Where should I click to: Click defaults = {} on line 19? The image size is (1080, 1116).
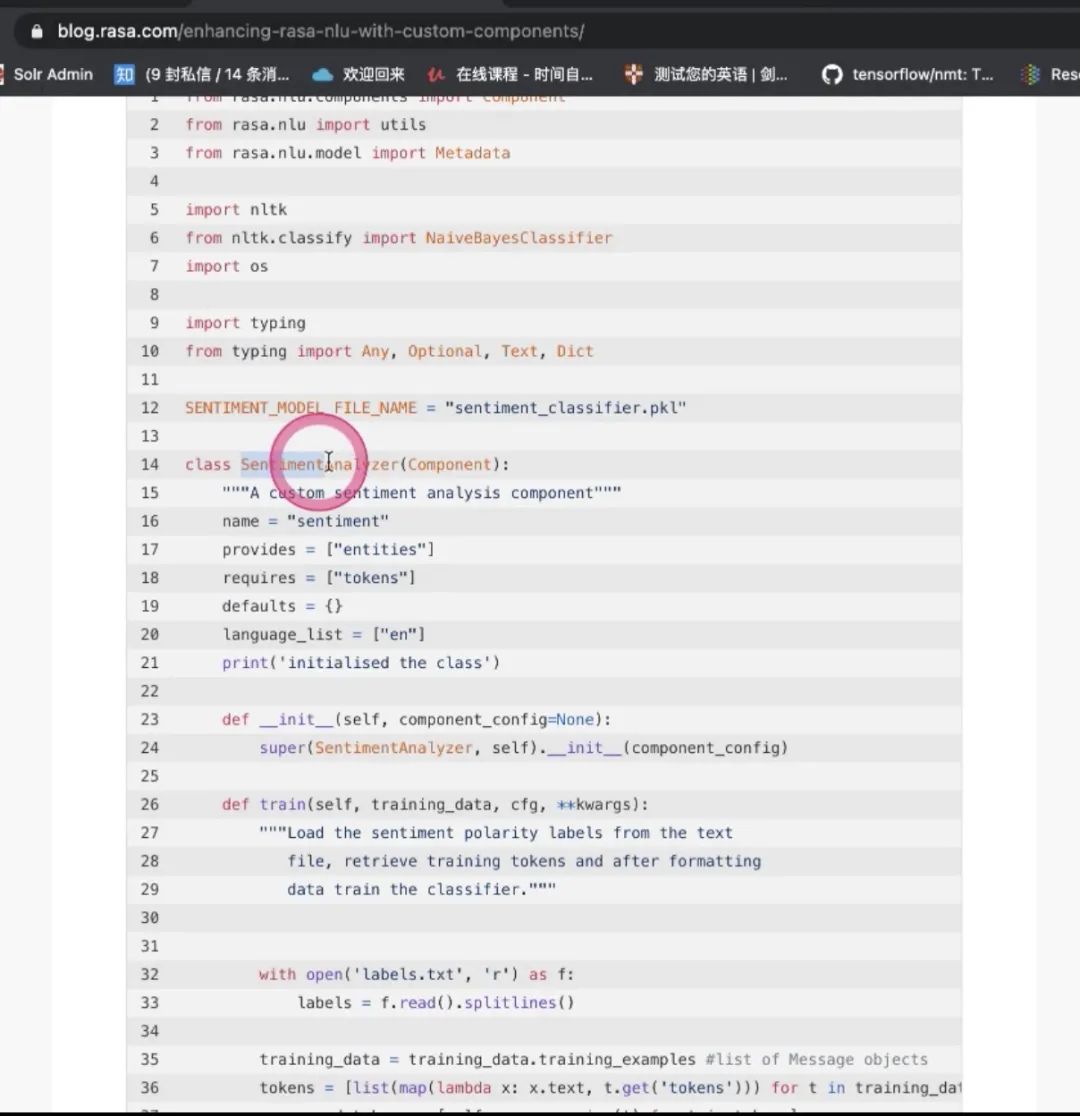(x=283, y=606)
